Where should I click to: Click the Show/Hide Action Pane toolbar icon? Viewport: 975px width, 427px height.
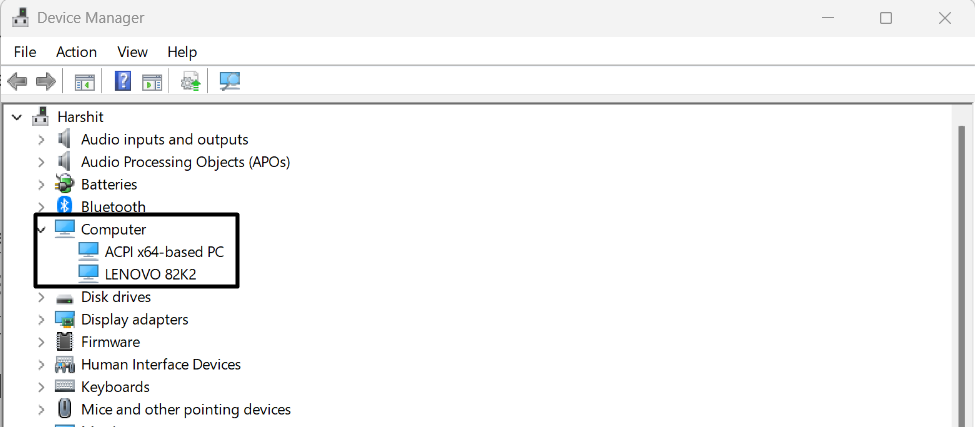point(152,82)
